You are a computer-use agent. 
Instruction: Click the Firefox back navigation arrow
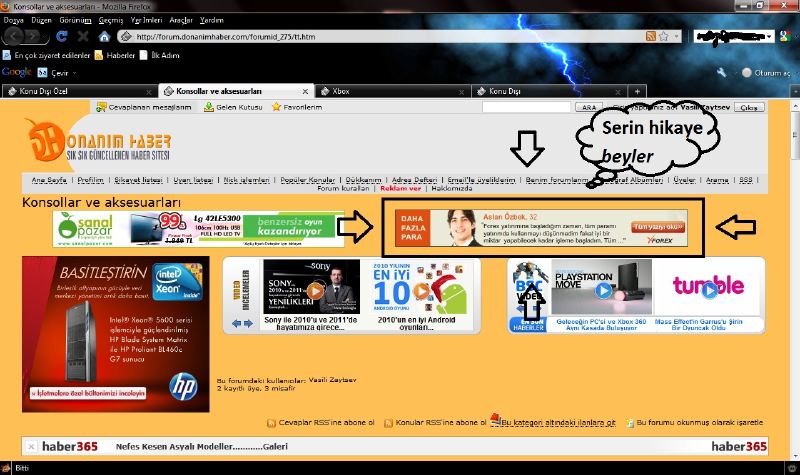[13, 35]
